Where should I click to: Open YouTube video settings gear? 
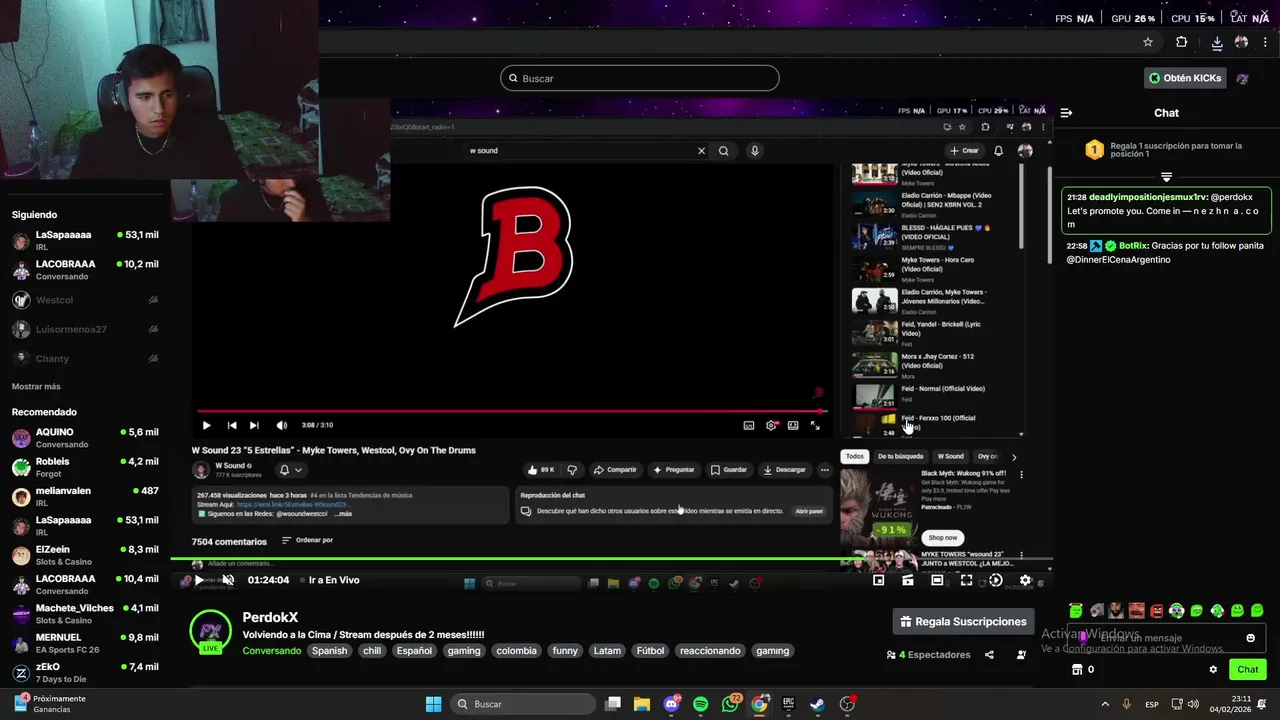pos(771,425)
